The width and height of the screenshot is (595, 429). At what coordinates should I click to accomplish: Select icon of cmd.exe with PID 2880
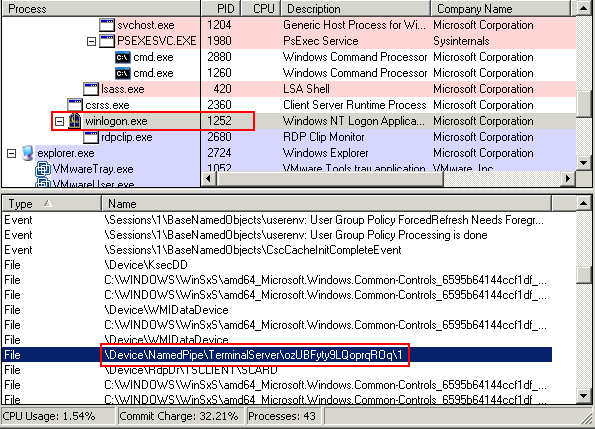tap(123, 57)
